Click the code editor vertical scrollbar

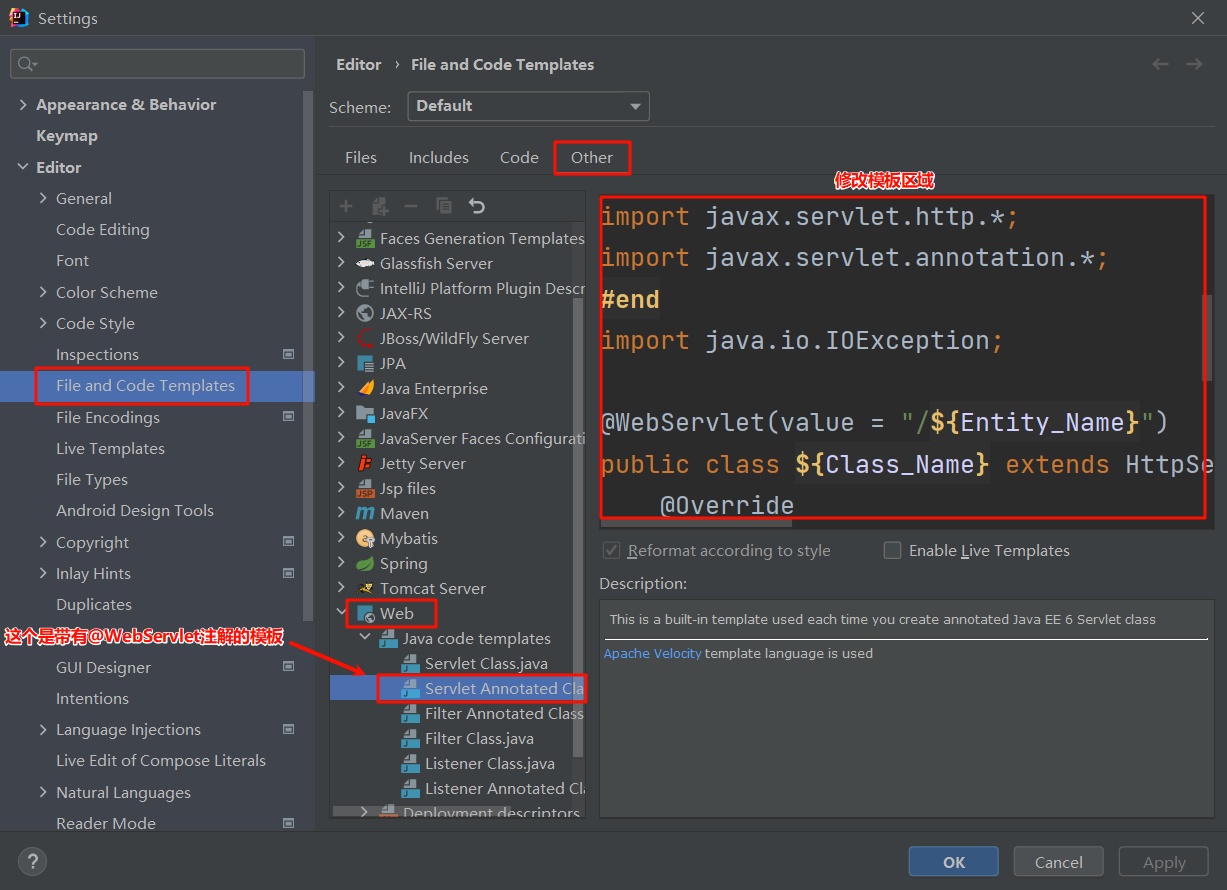[1208, 338]
